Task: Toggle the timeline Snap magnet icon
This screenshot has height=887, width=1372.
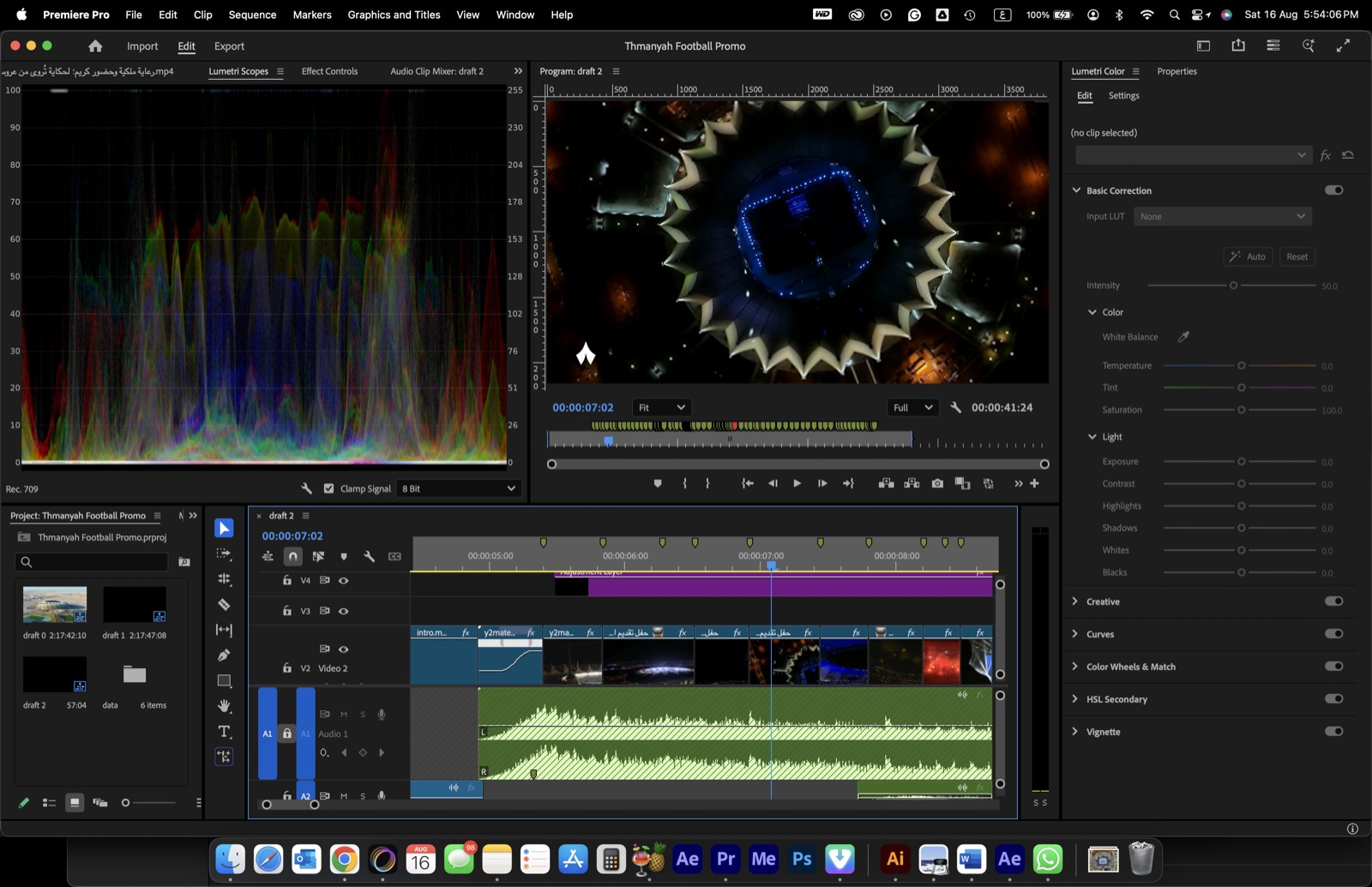Action: 293,557
